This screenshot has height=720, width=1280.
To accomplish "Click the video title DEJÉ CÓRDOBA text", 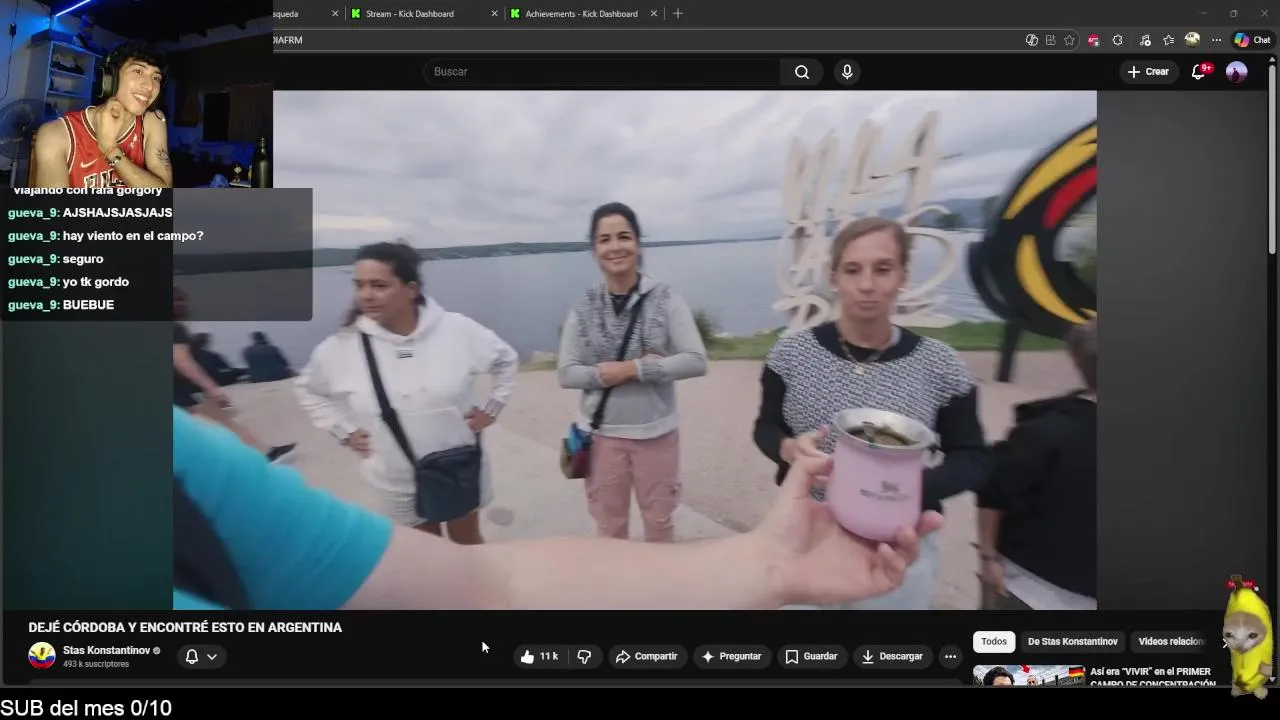I will [185, 627].
